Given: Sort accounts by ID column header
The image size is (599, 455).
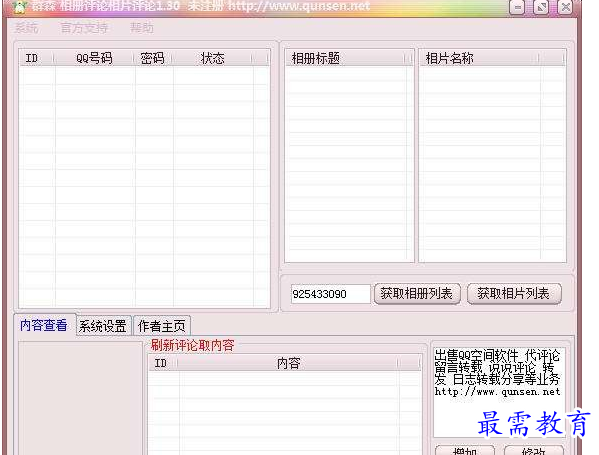Looking at the screenshot, I should [37, 58].
